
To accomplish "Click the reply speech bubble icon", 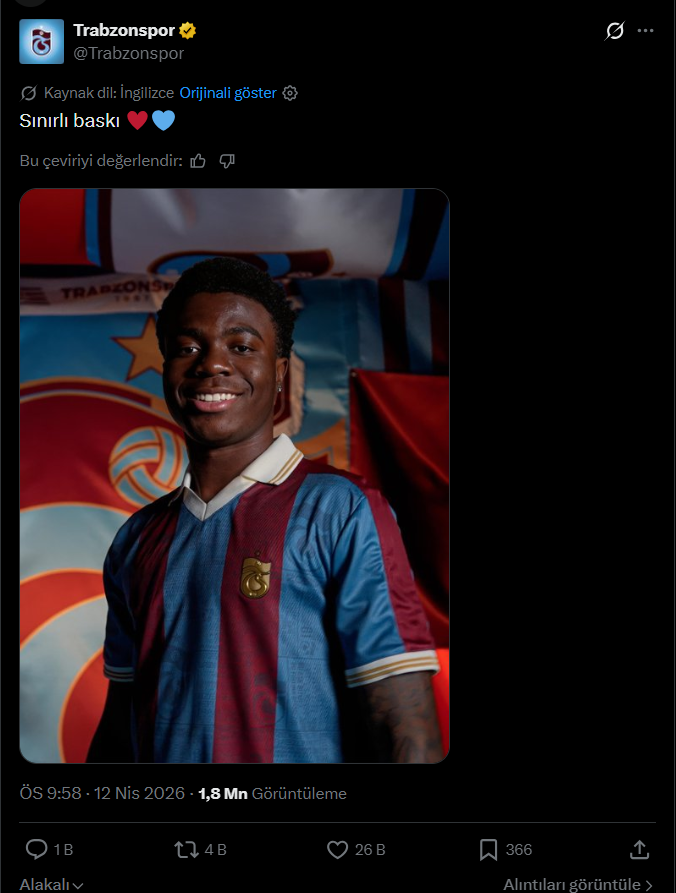I will click(37, 850).
